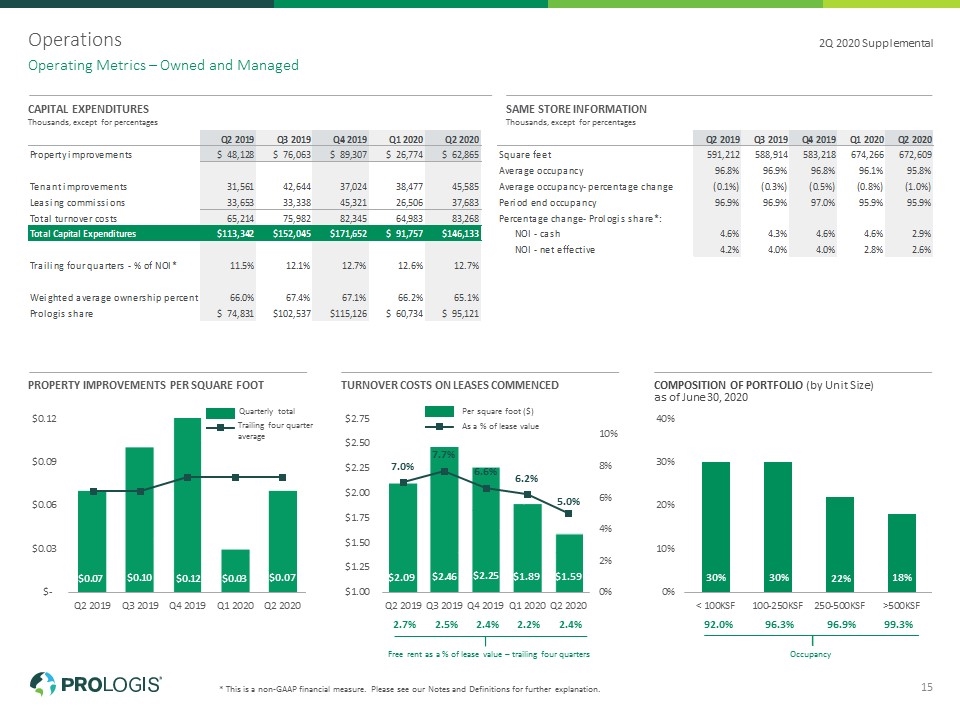This screenshot has width=960, height=720.
Task: Click the 22% bar for 250-500KSF
Action: tap(840, 544)
